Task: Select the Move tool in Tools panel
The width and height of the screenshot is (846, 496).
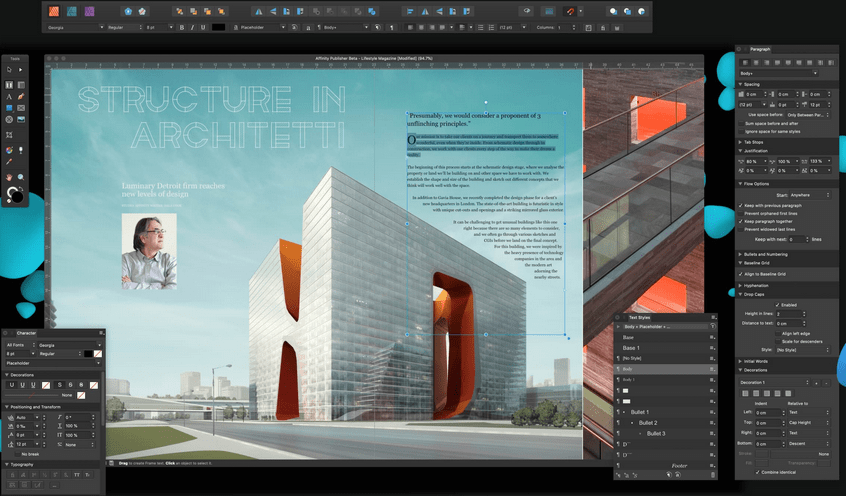Action: click(9, 70)
